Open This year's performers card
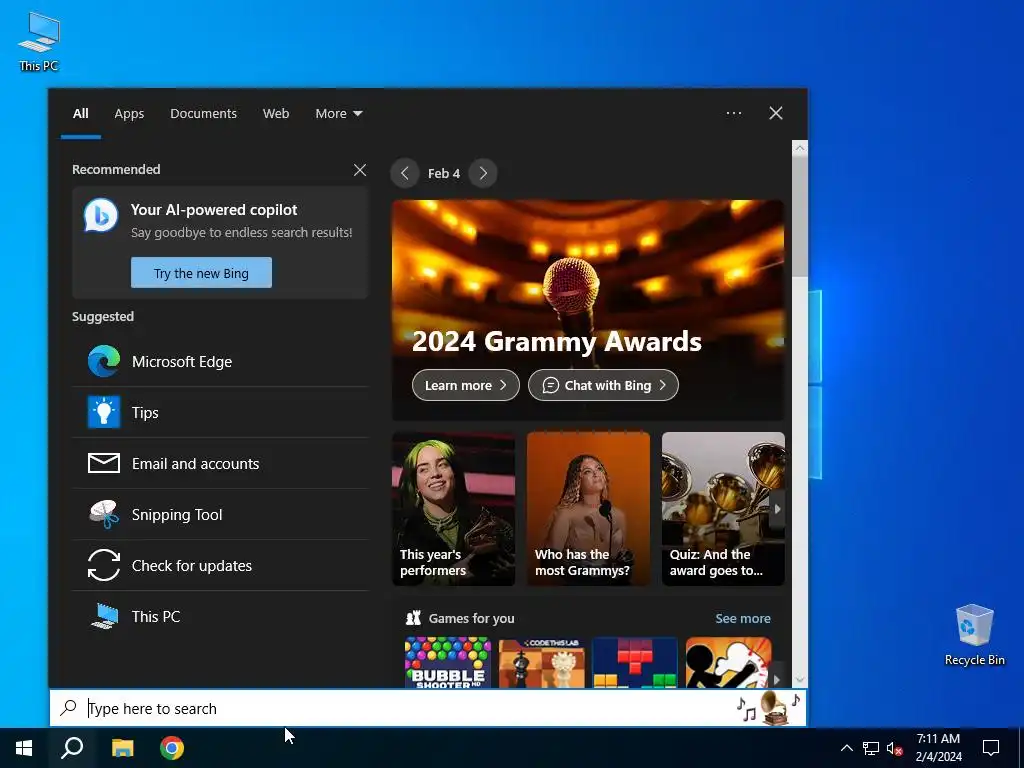 453,509
